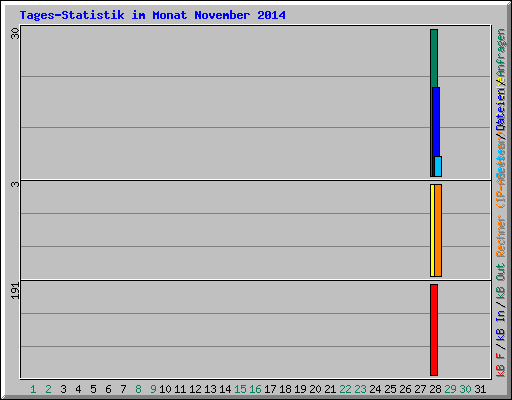Click the cyan Seiten bar on day 28
This screenshot has height=400, width=512.
(438, 166)
